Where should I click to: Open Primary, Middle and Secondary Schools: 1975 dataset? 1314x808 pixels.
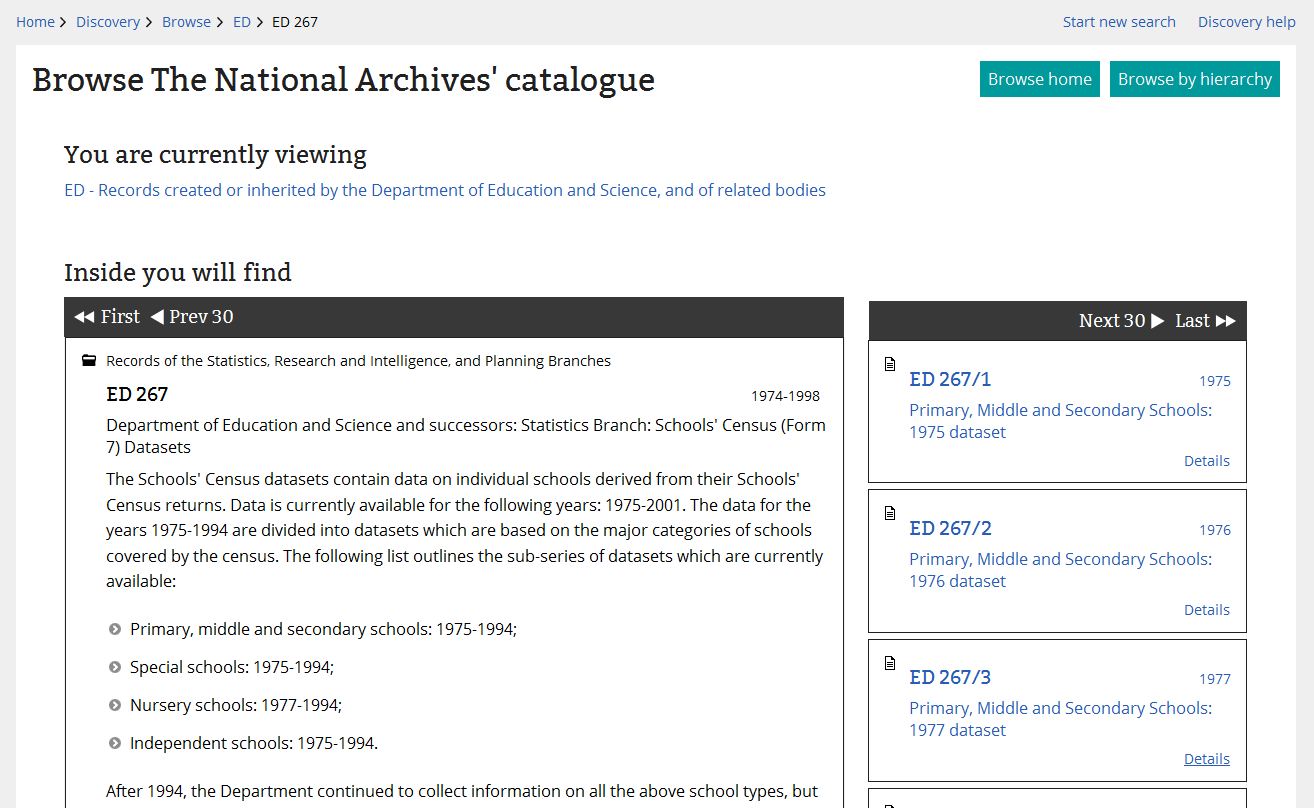coord(1060,421)
